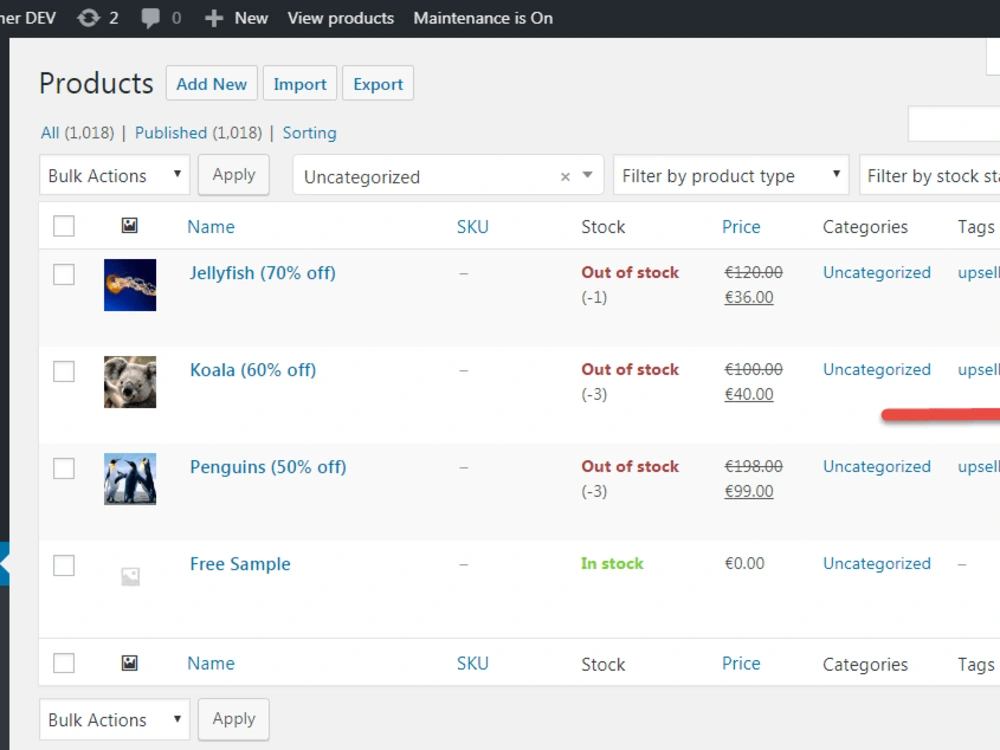Tick the Jellyfish (70% off) checkbox
This screenshot has height=750, width=1000.
(64, 274)
